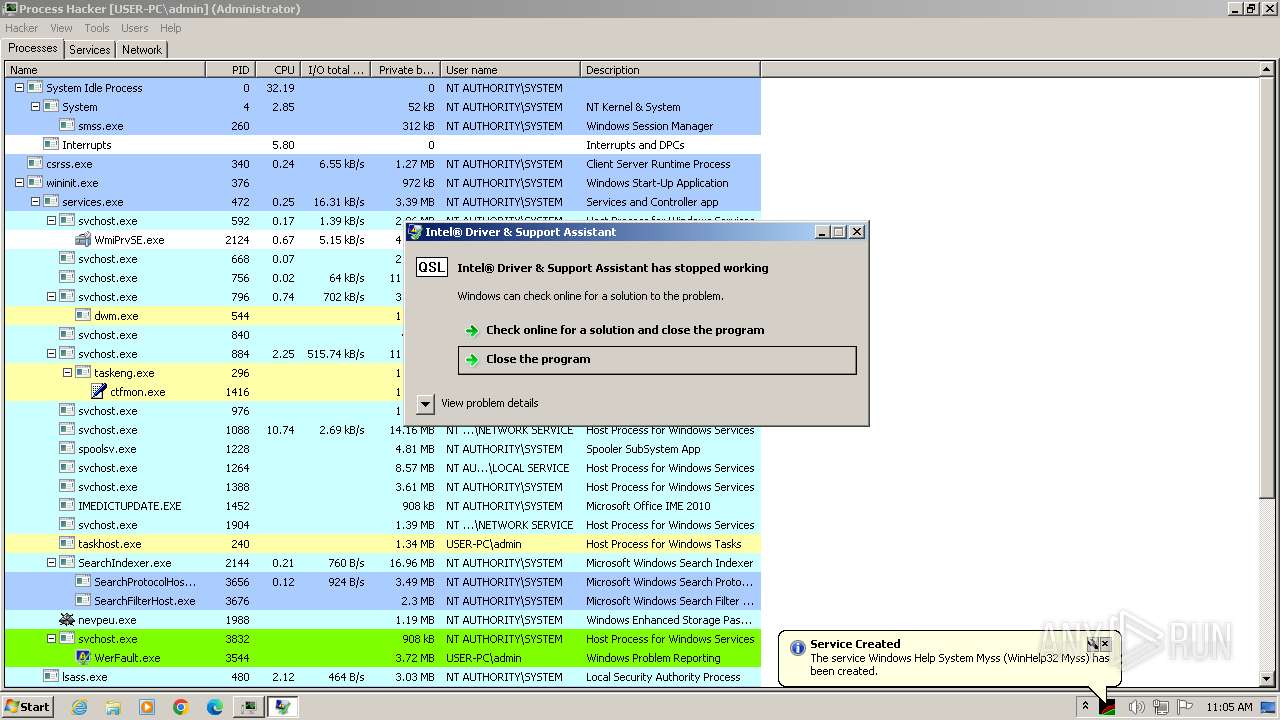Select the Interrupts row icon
This screenshot has height=720, width=1280.
(x=51, y=145)
